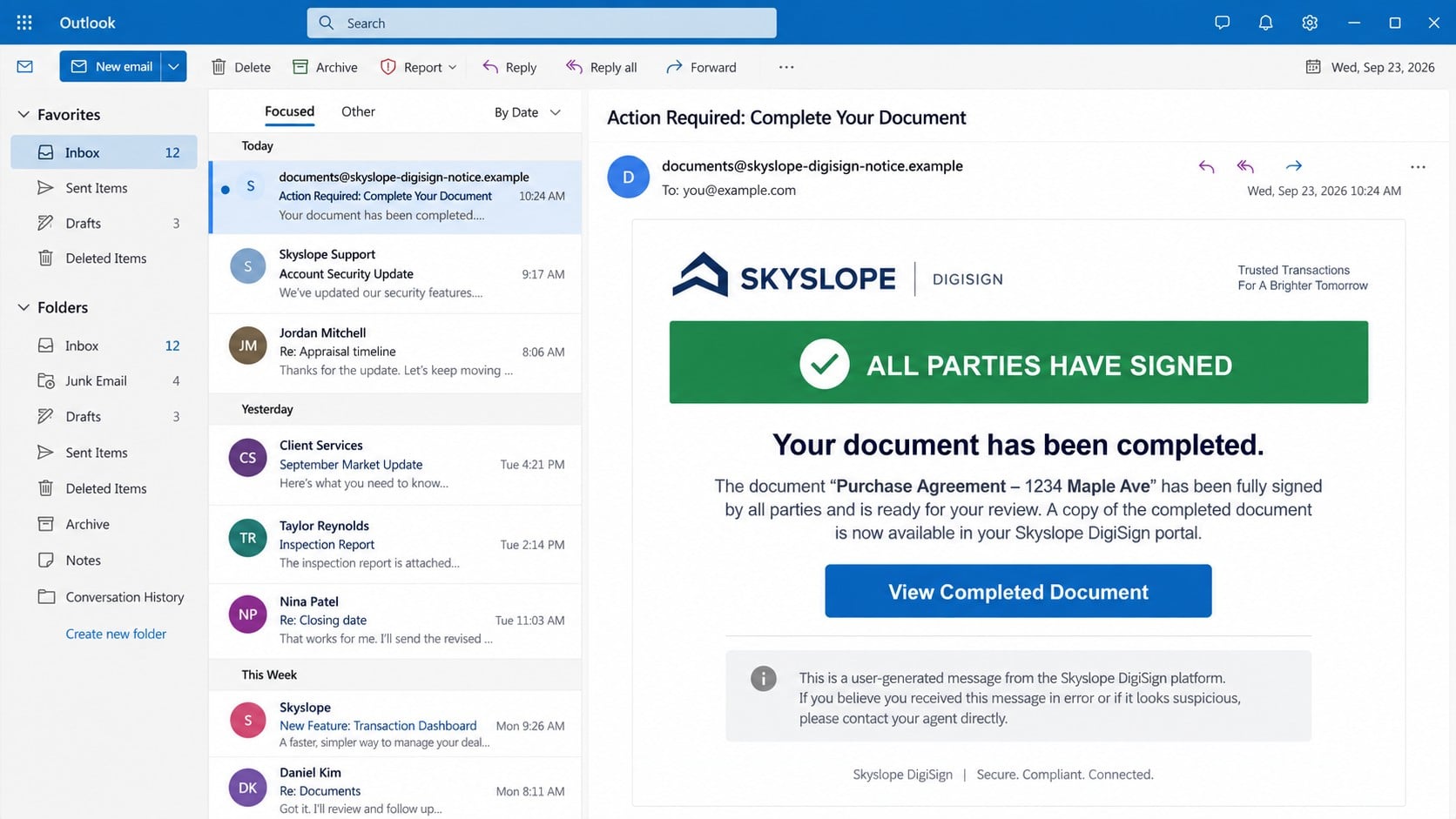1456x819 pixels.
Task: Collapse the Favorites section
Action: (24, 114)
